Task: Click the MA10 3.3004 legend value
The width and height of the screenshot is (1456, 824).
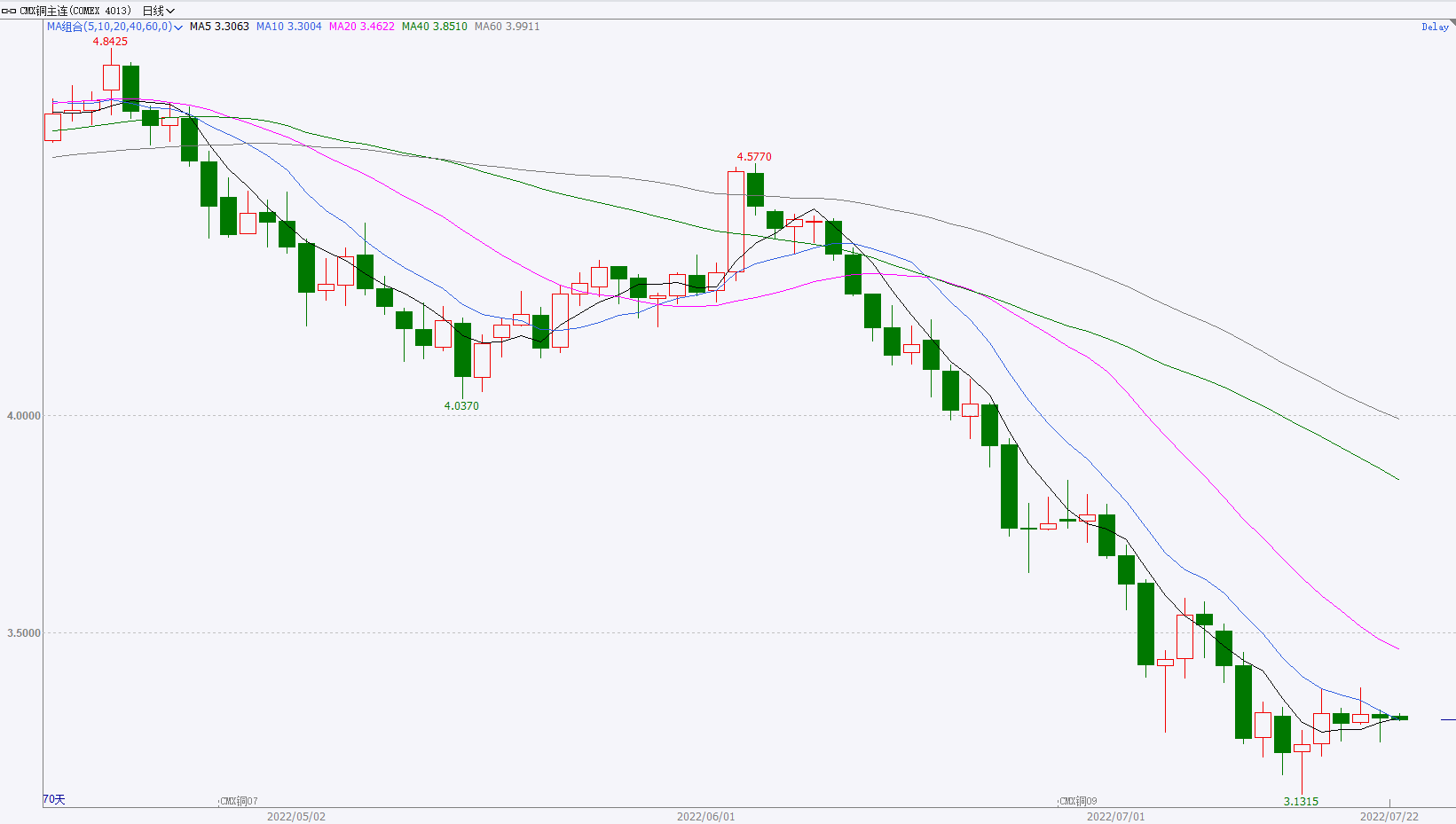Action: [x=289, y=27]
